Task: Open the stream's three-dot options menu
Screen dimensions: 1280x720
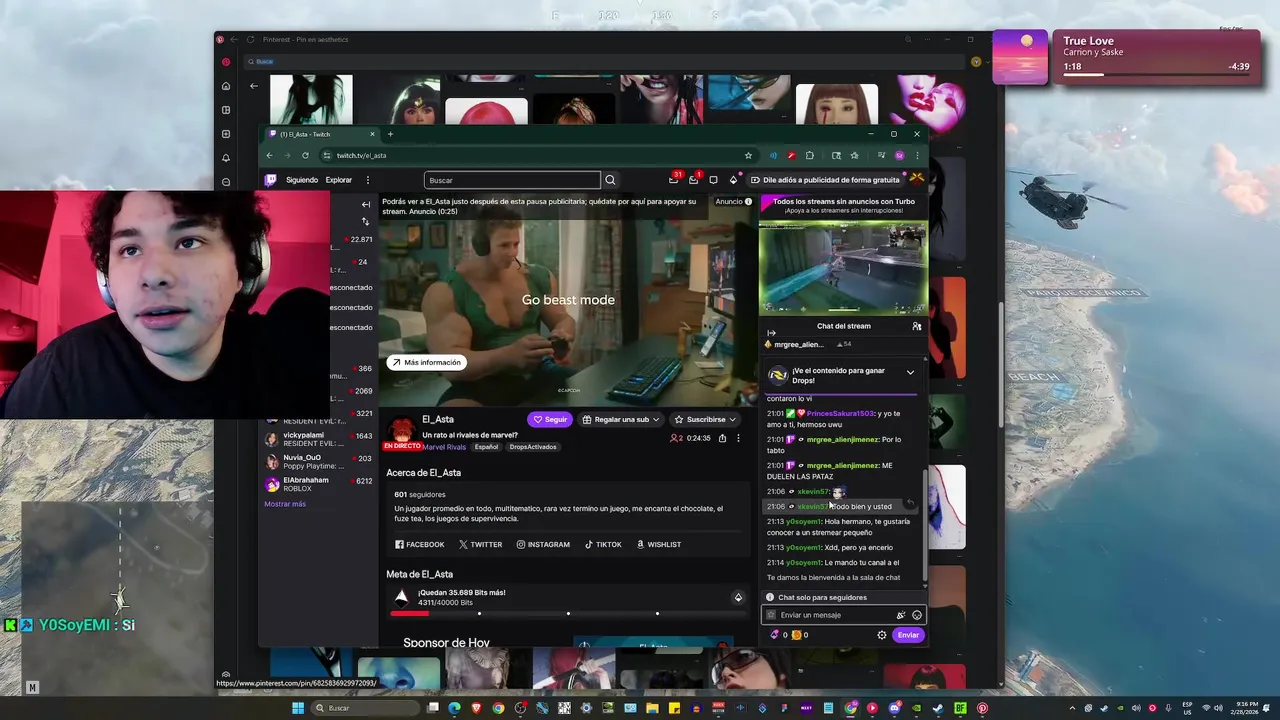Action: tap(738, 438)
